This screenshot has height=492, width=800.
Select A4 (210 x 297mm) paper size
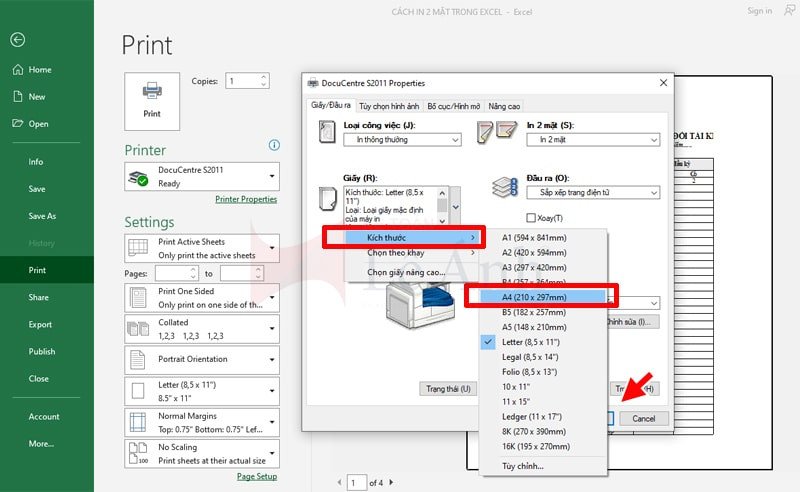point(540,297)
